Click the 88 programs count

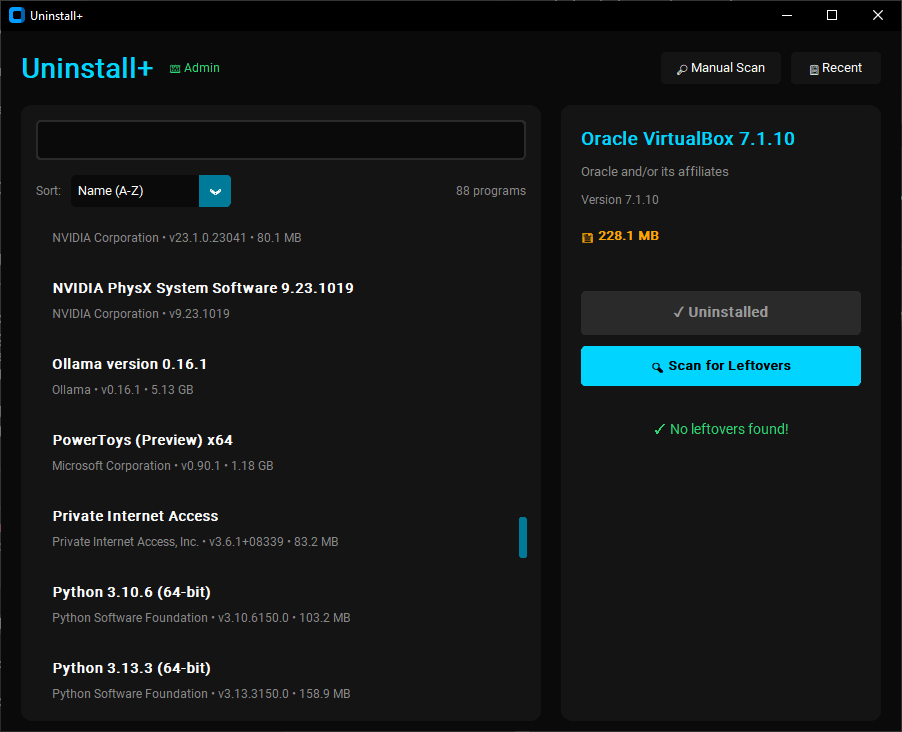click(491, 191)
